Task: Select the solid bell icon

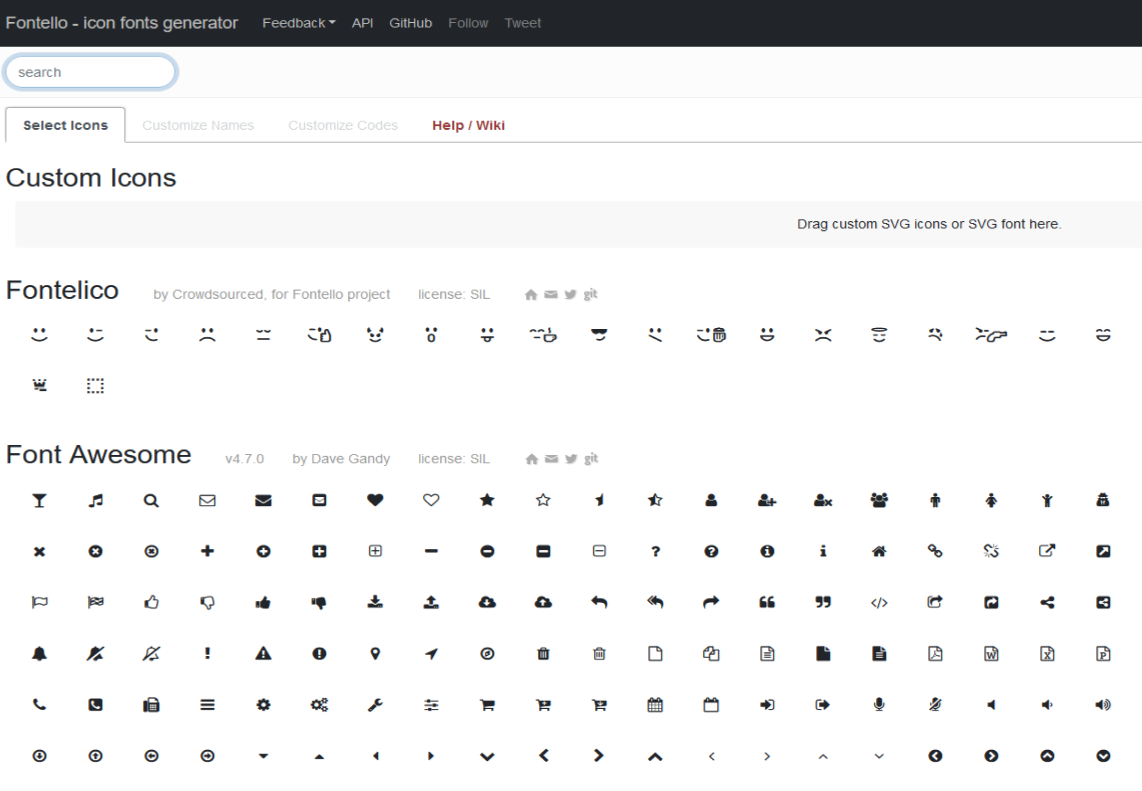Action: [x=39, y=653]
